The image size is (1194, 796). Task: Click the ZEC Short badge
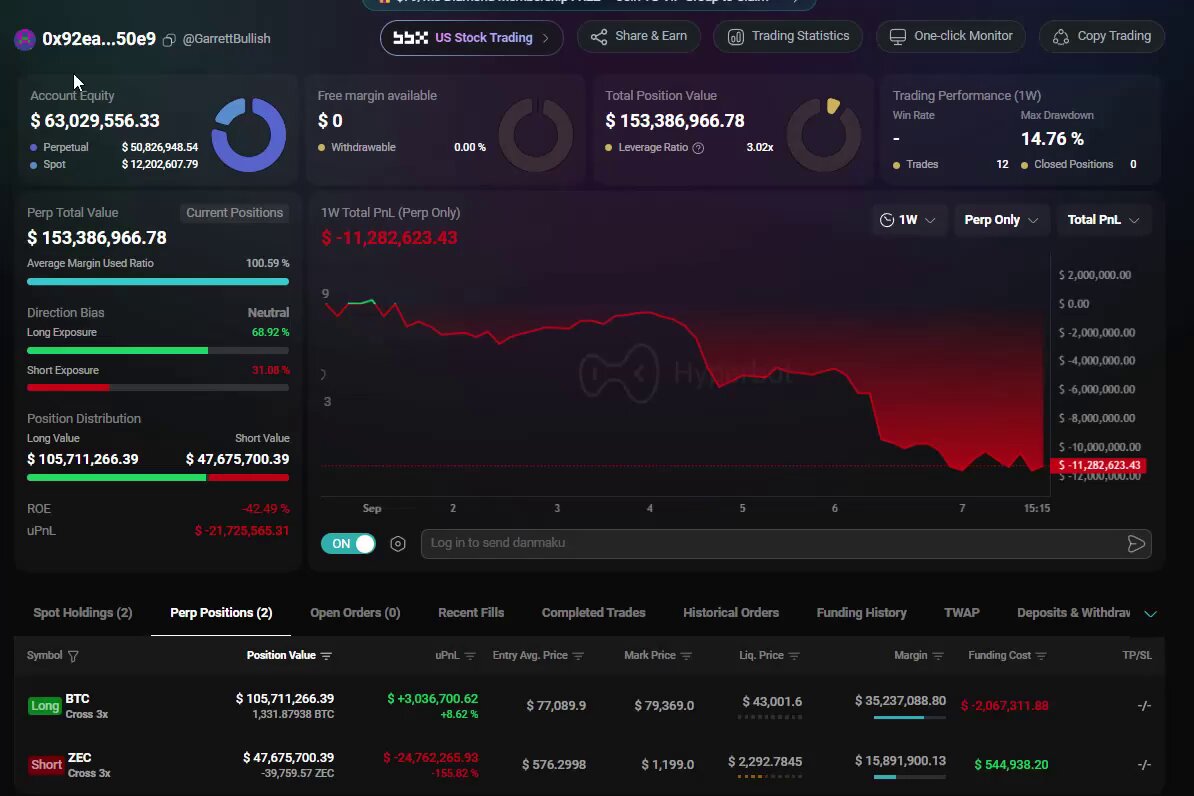46,765
